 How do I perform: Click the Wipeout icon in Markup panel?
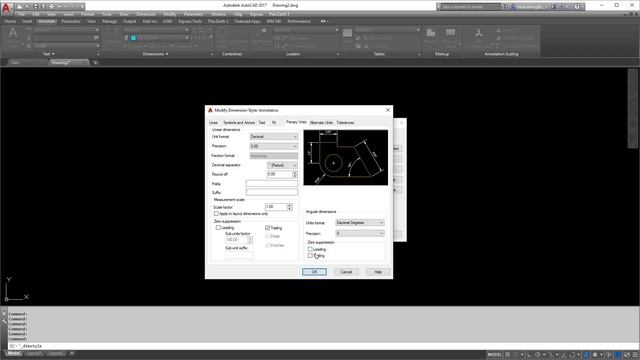tap(431, 33)
